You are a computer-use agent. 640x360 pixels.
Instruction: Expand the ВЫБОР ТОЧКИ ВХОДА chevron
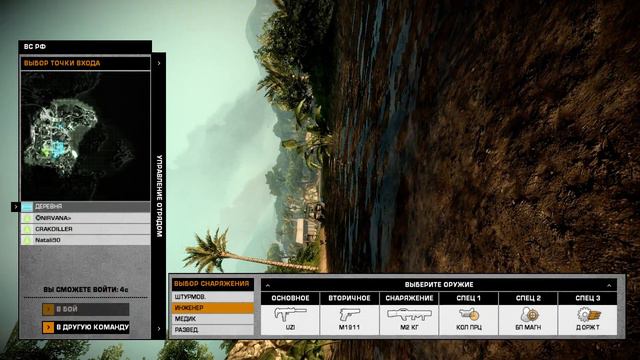click(x=159, y=63)
